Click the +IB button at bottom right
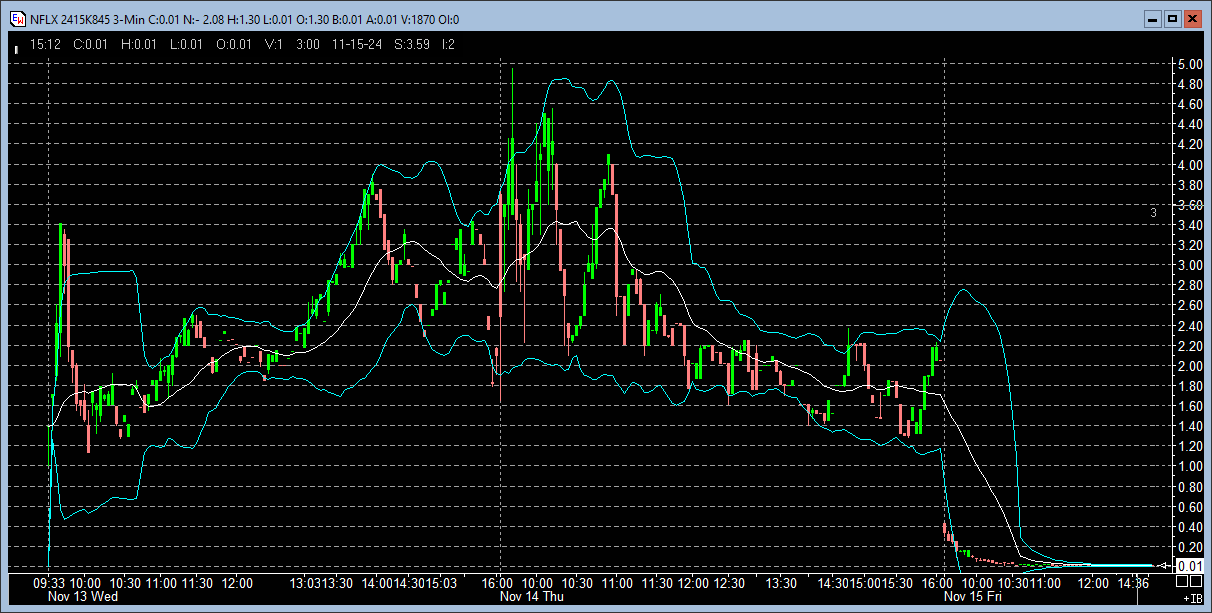1212x613 pixels. click(x=1192, y=597)
